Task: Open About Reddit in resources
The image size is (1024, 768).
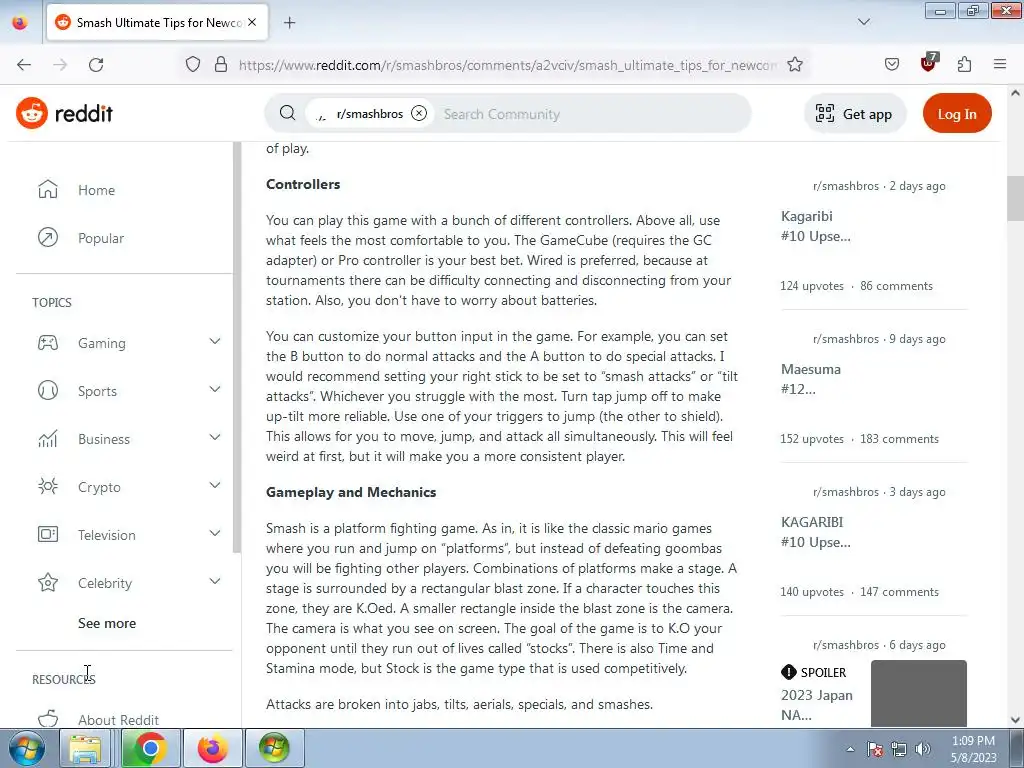Action: tap(118, 720)
